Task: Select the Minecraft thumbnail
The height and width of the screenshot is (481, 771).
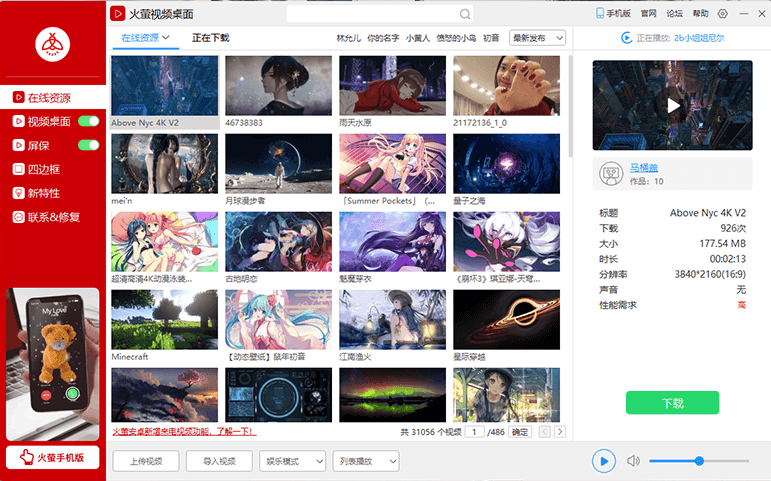Action: pos(165,320)
